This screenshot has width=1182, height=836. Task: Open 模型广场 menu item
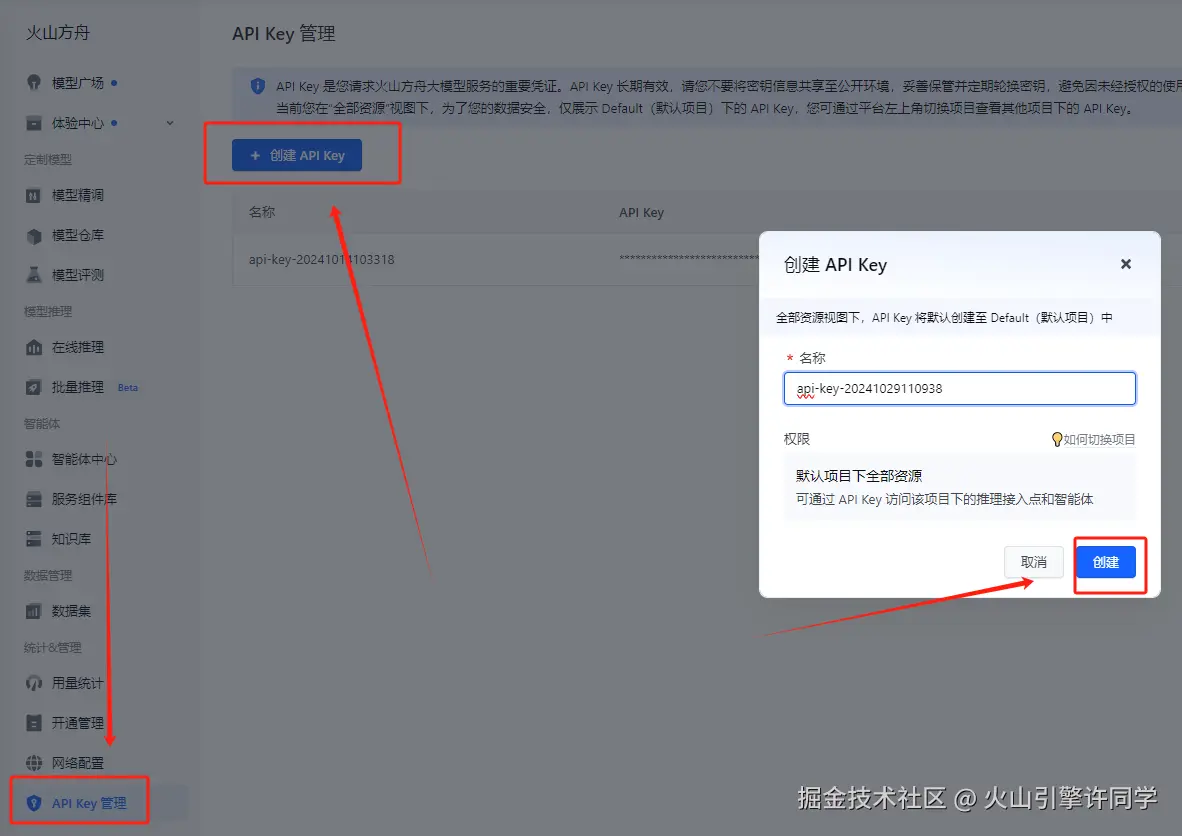78,83
